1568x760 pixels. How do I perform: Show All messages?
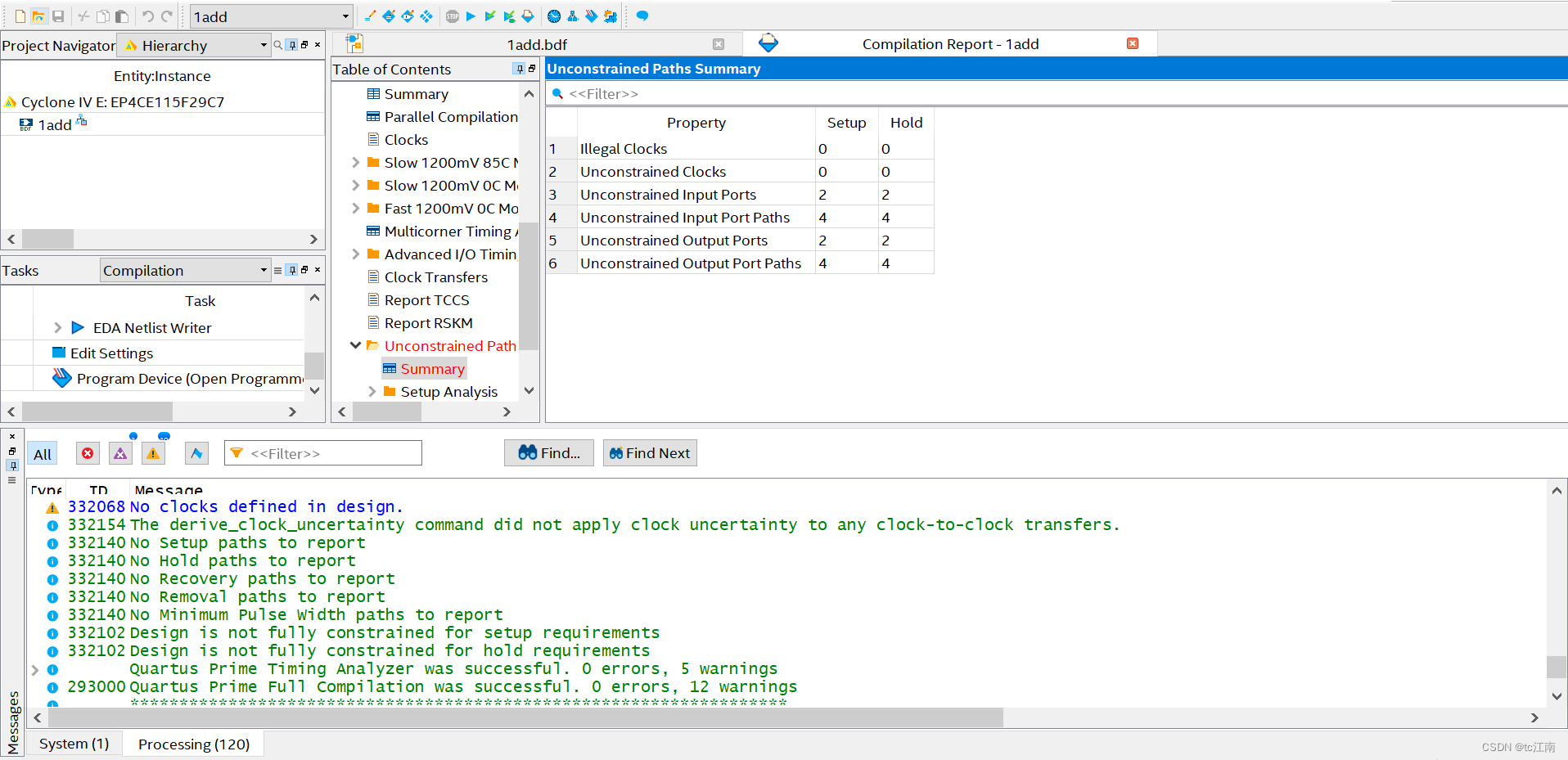[43, 454]
